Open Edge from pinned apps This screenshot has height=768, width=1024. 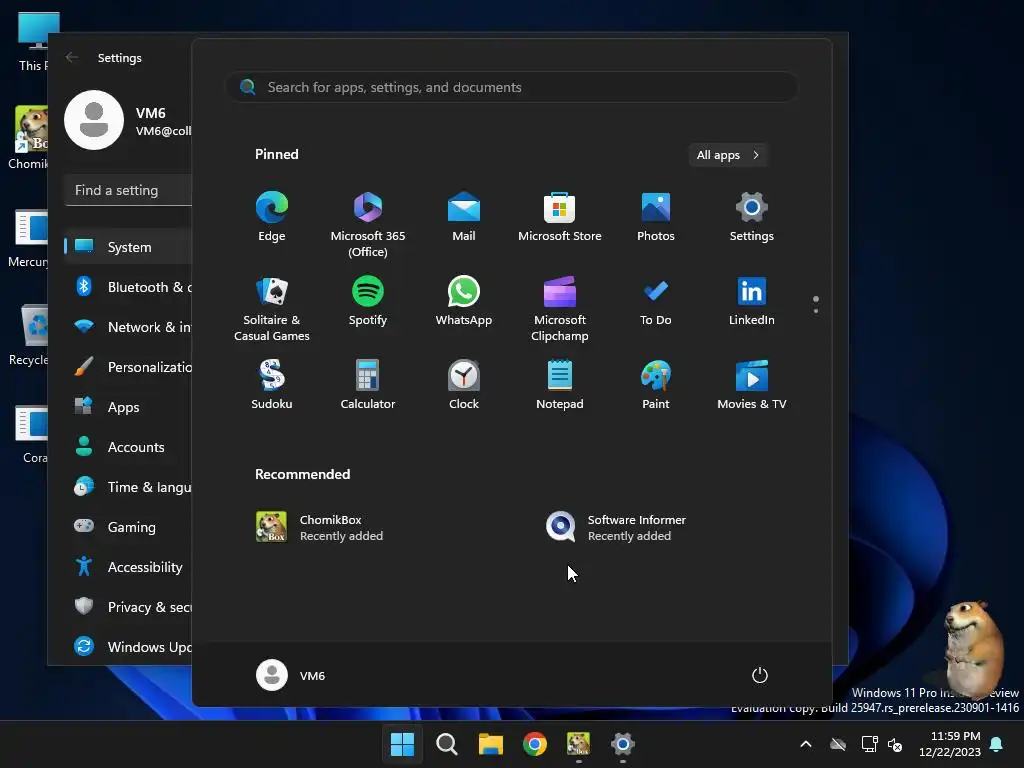(x=272, y=217)
